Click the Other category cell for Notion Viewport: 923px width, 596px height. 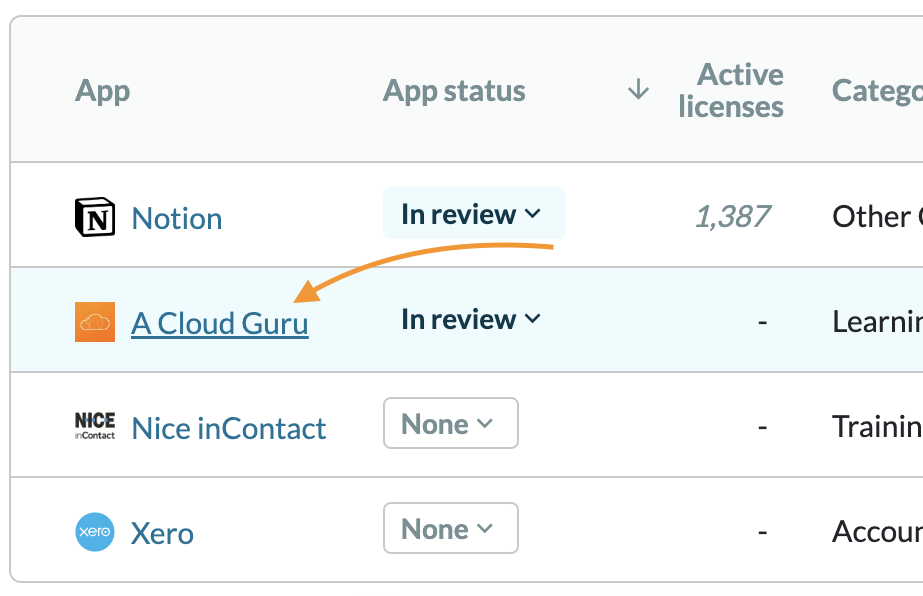point(876,217)
